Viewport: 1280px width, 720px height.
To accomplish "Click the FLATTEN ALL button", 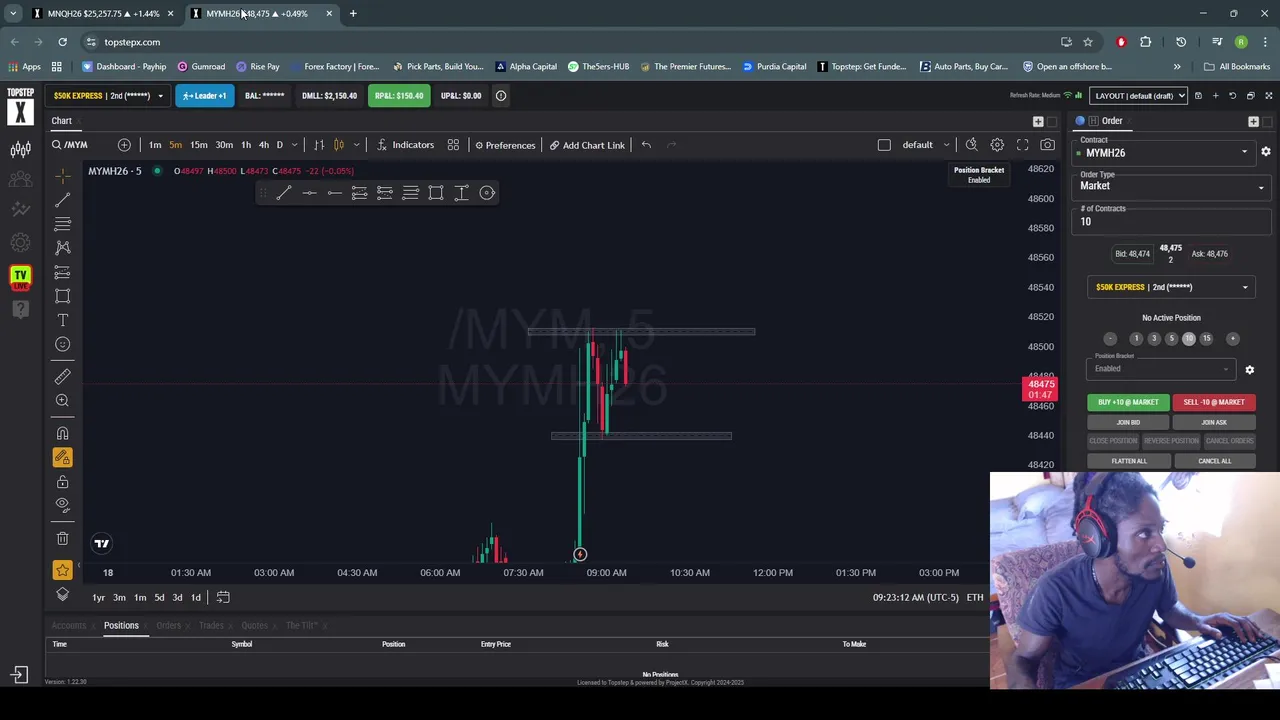I will (x=1128, y=461).
